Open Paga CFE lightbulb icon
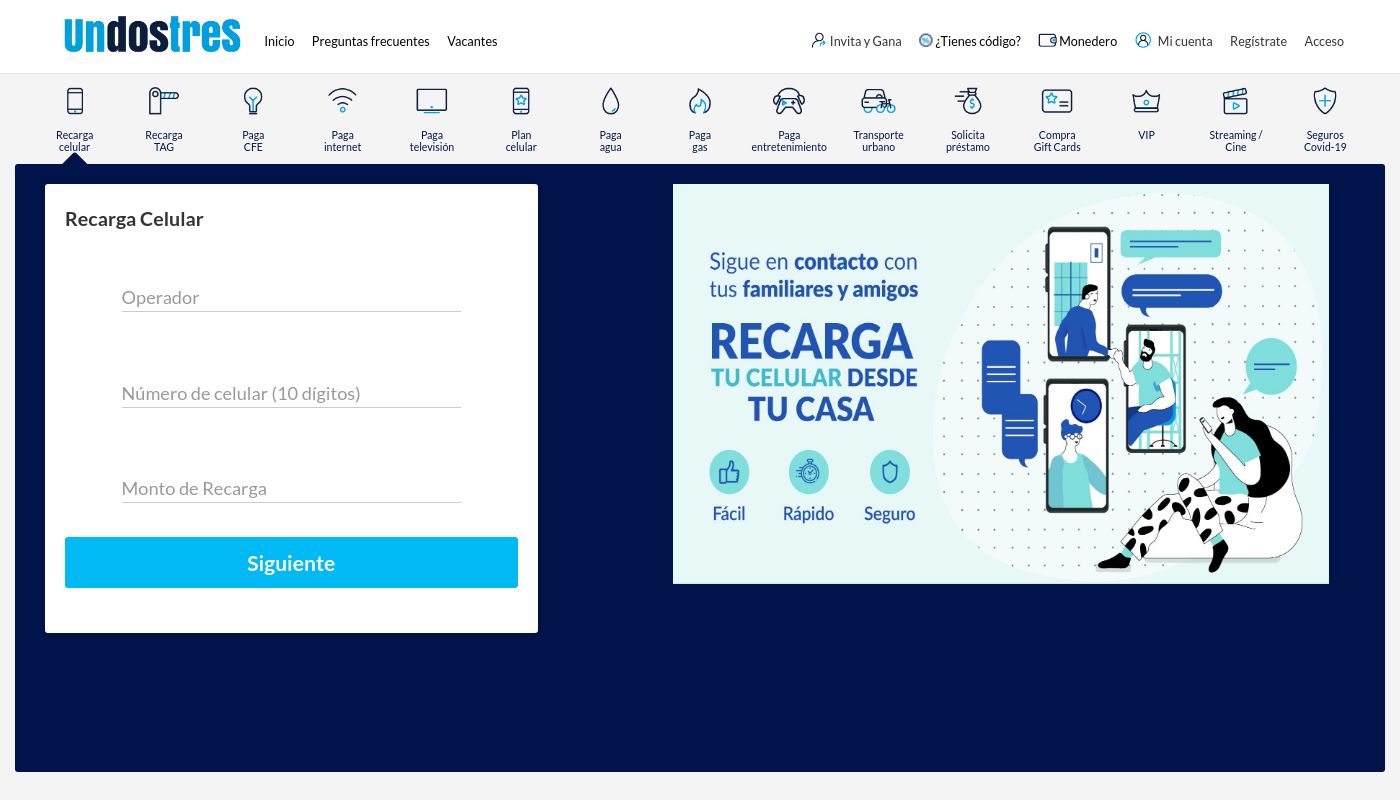Screen dimensions: 1400x800 click(253, 102)
